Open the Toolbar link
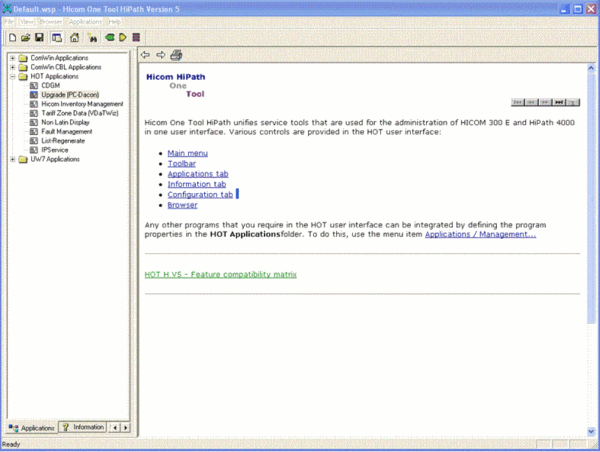600x452 pixels. click(x=182, y=163)
